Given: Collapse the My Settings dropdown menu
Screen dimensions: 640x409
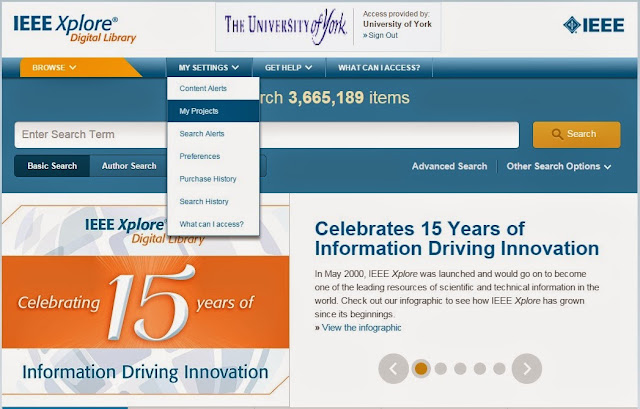Looking at the screenshot, I should (209, 67).
